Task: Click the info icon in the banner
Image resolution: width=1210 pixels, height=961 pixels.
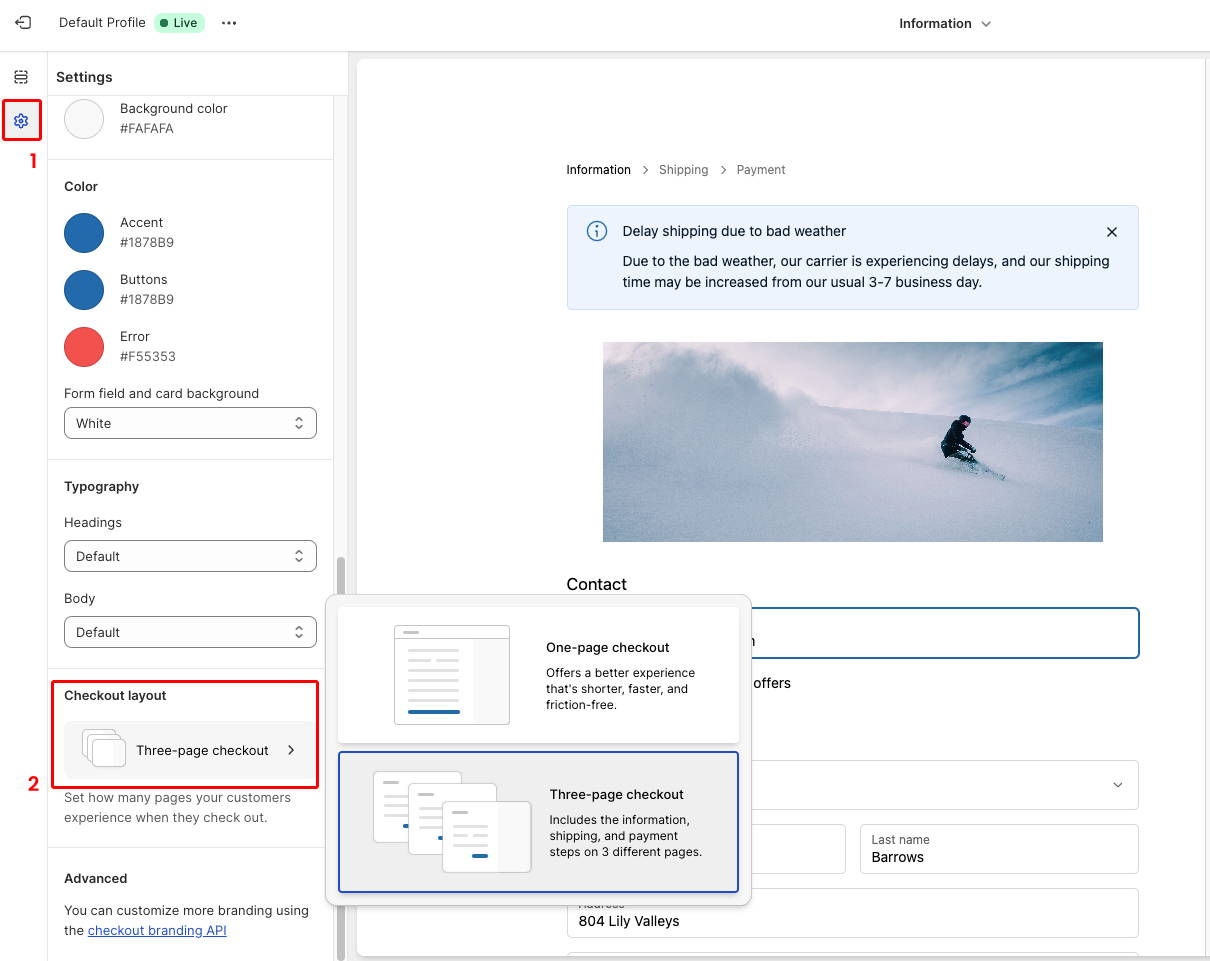Action: click(597, 232)
